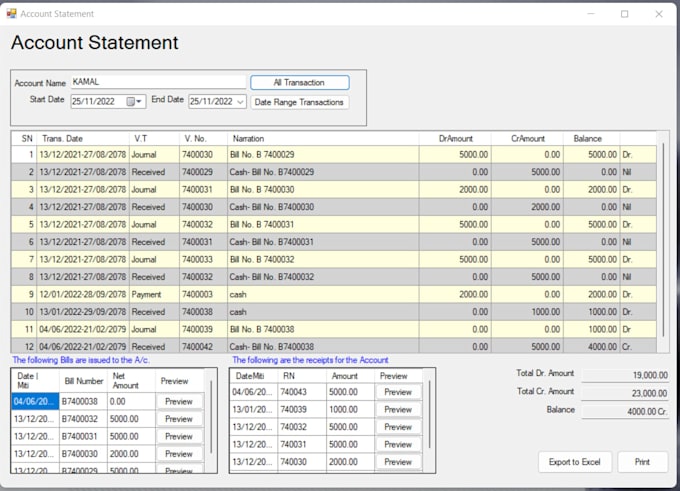
Task: Select row with narration Bill No. B 7400030
Action: pos(333,190)
